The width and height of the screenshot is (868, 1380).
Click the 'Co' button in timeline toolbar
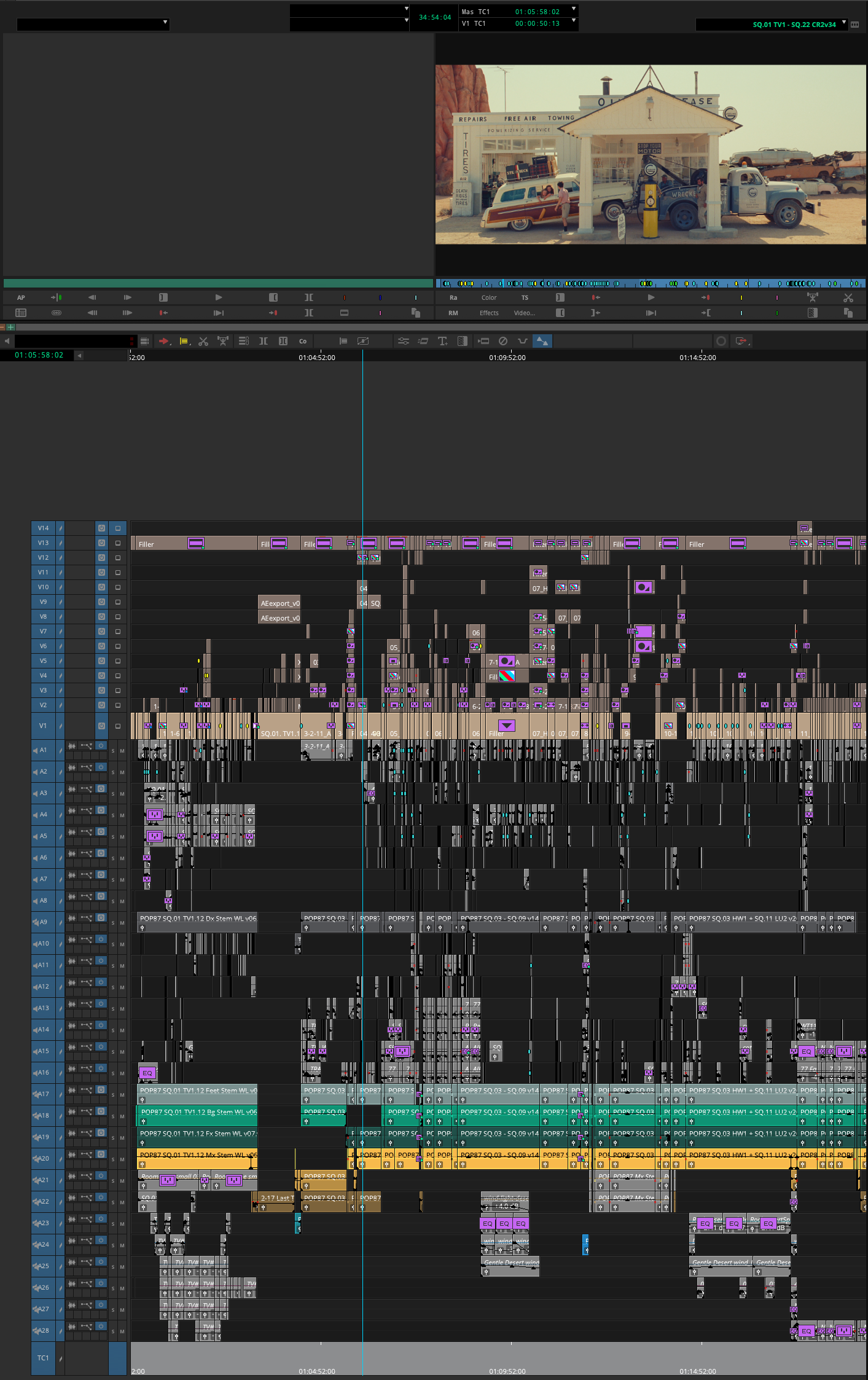303,341
